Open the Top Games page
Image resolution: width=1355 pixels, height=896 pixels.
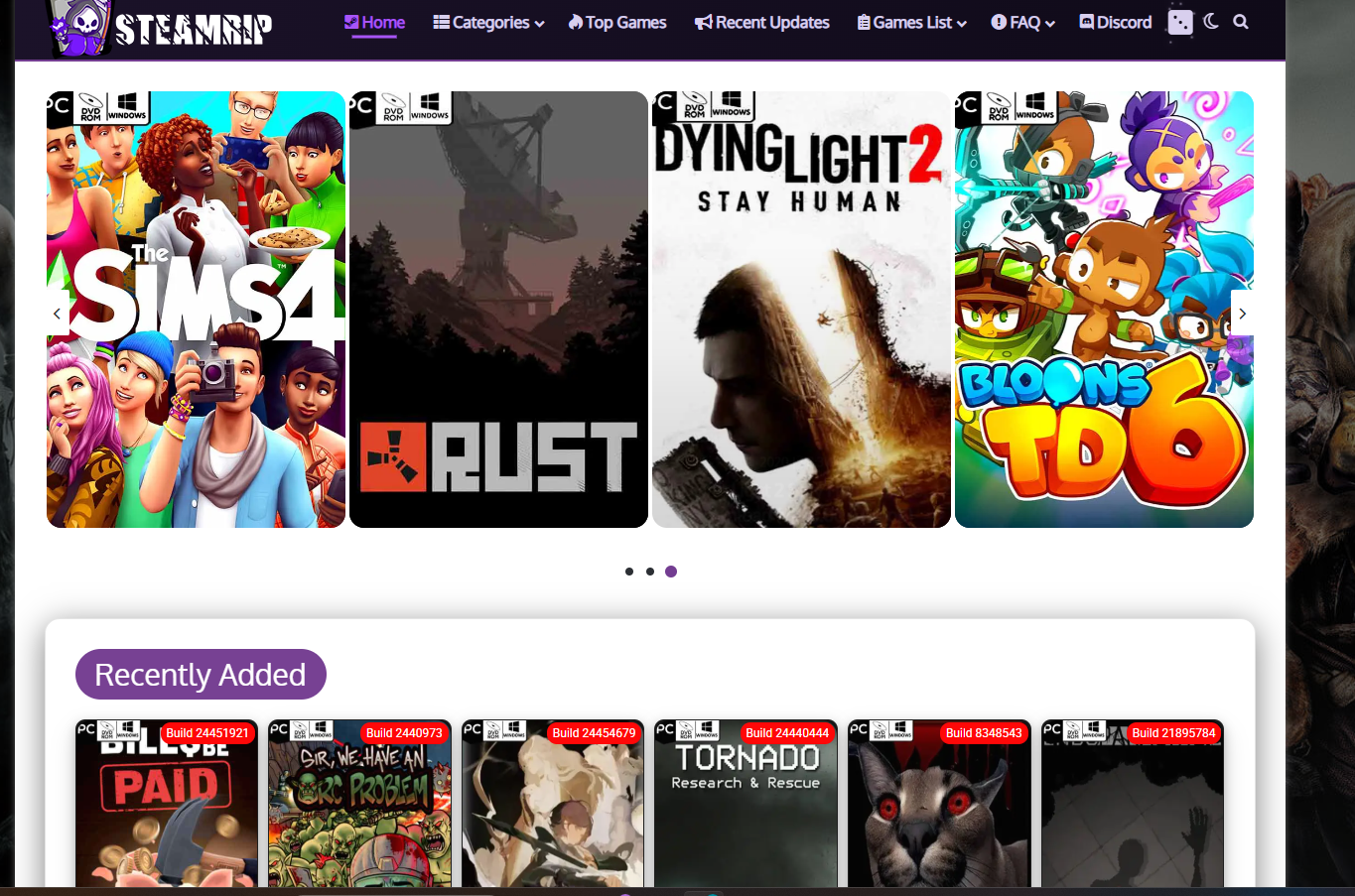(616, 22)
